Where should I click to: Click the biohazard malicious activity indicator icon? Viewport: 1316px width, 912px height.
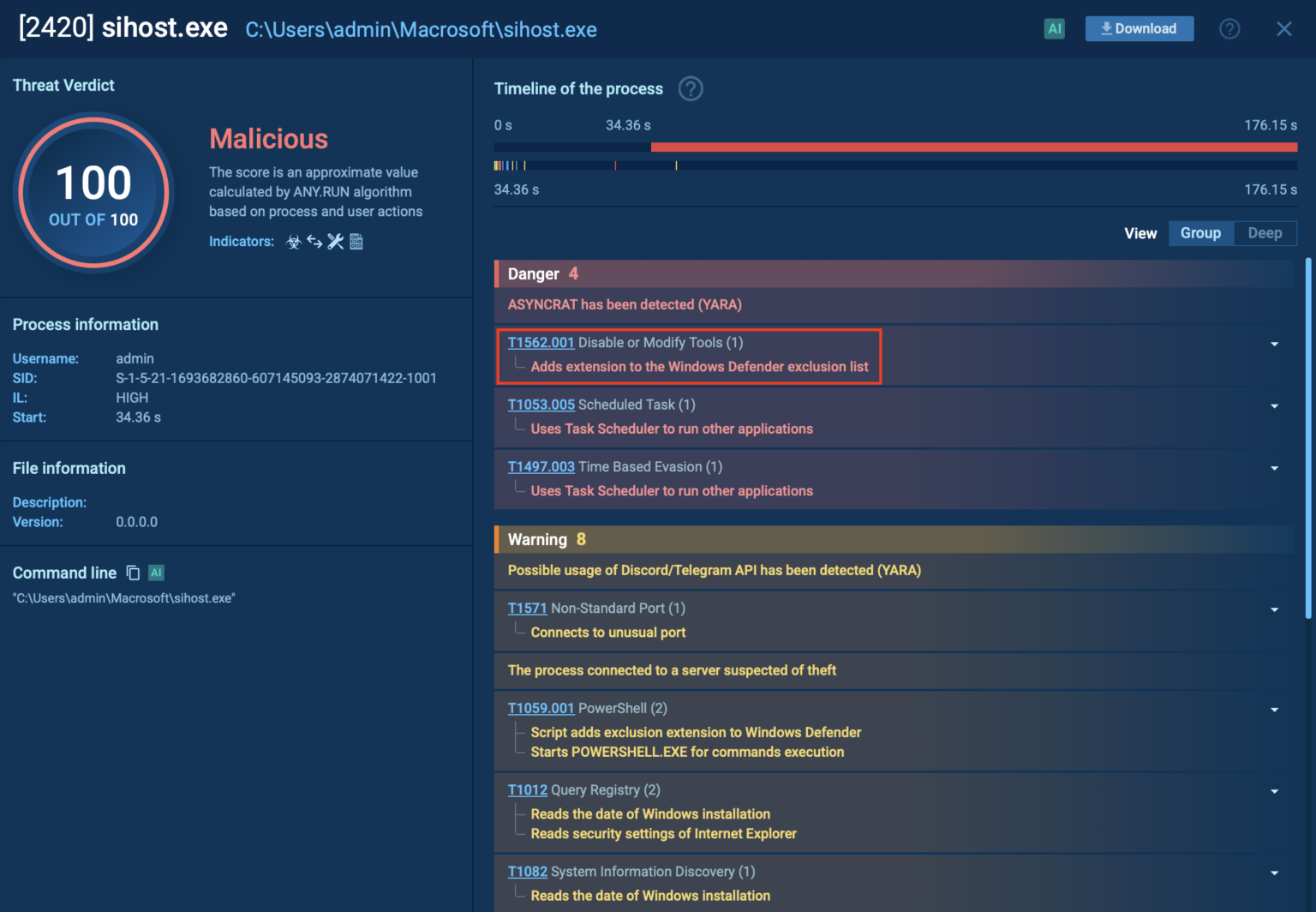click(x=294, y=242)
